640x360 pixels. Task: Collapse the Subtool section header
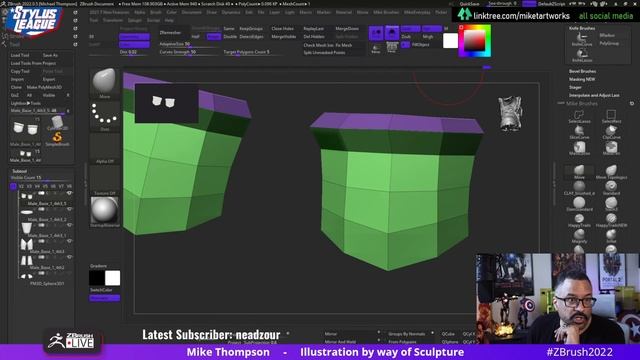20,171
